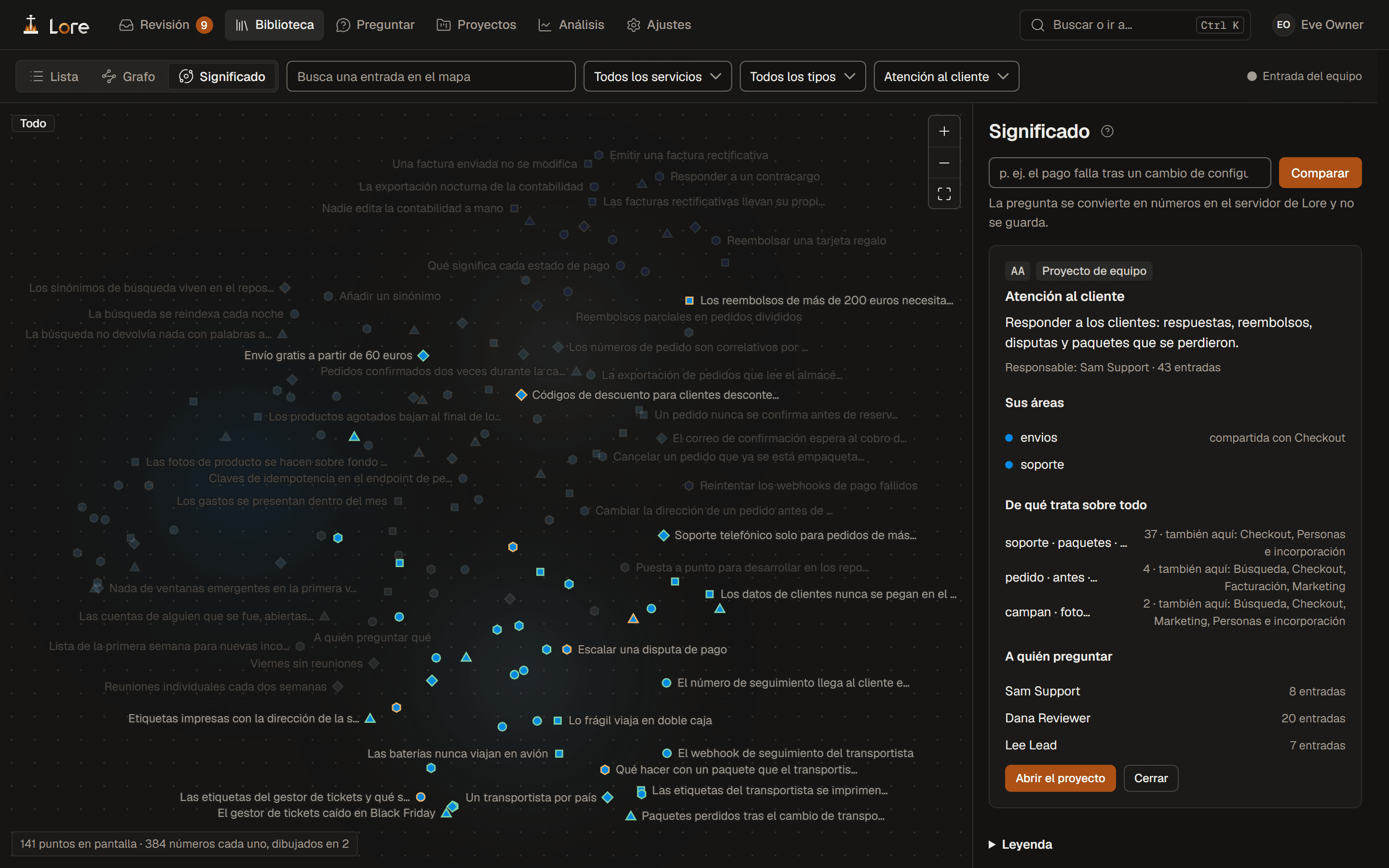
Task: Expand the Leyenda section
Action: point(1021,844)
